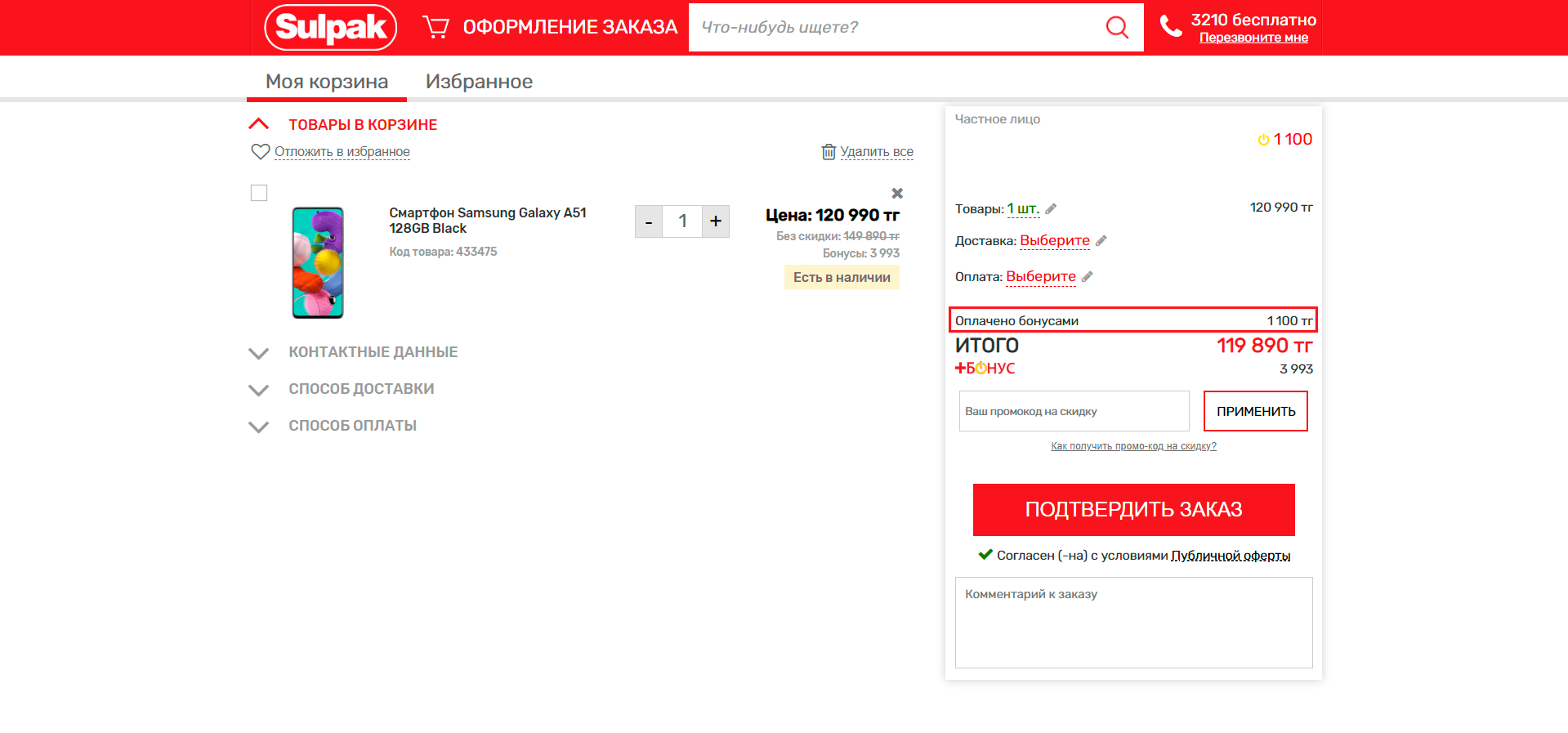Click the shopping cart icon in header
Viewport: 1568px width, 733px height.
tap(436, 27)
